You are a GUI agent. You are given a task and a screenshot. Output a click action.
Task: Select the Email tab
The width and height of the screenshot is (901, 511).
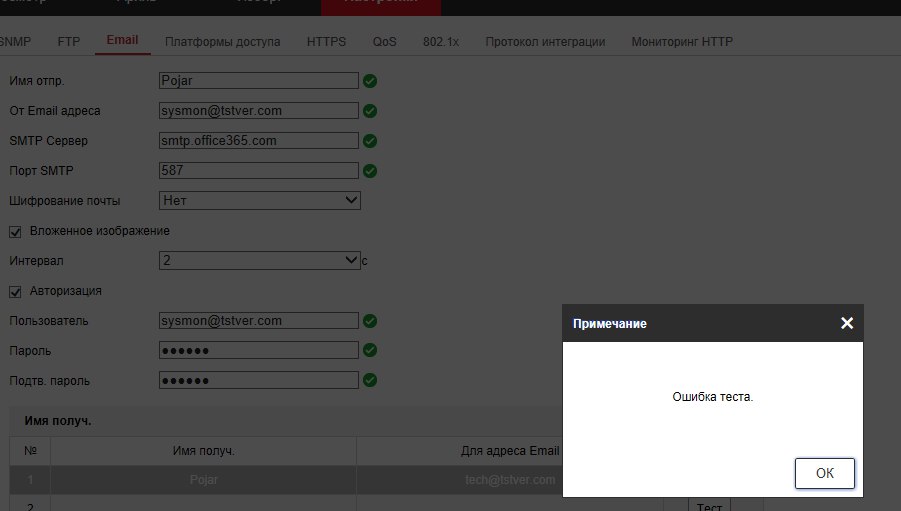point(122,40)
